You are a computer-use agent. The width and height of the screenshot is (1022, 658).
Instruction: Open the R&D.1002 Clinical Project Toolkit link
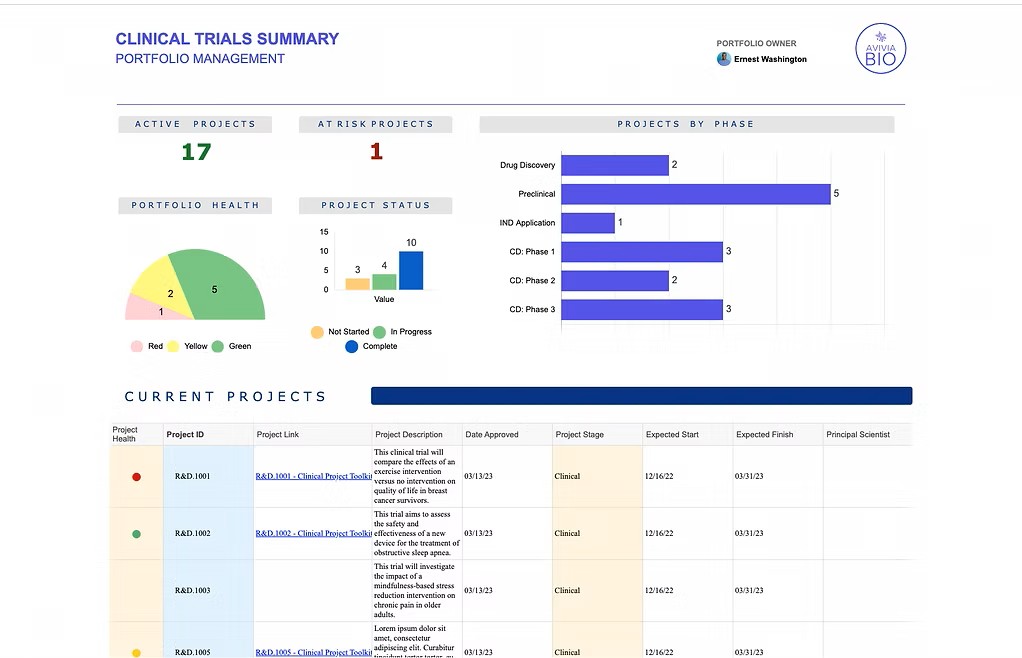click(x=313, y=533)
